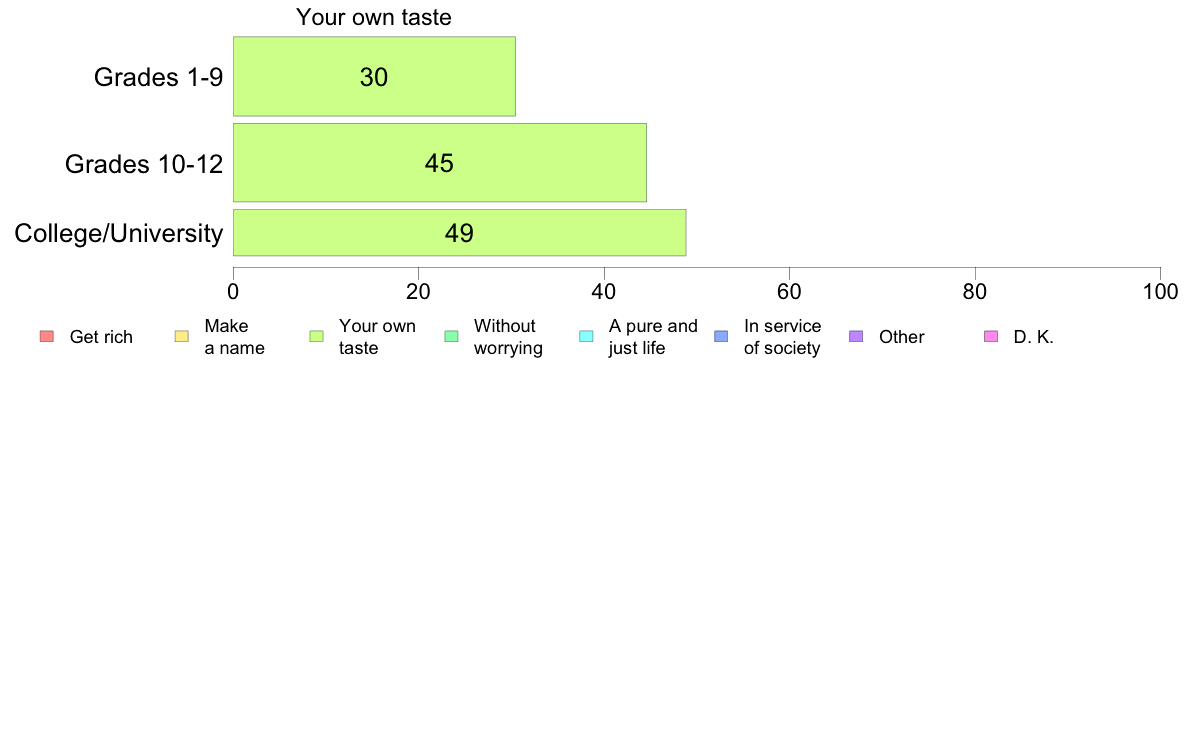1188x736 pixels.
Task: Click the yellow Make a name legend swatch
Action: pyautogui.click(x=182, y=337)
